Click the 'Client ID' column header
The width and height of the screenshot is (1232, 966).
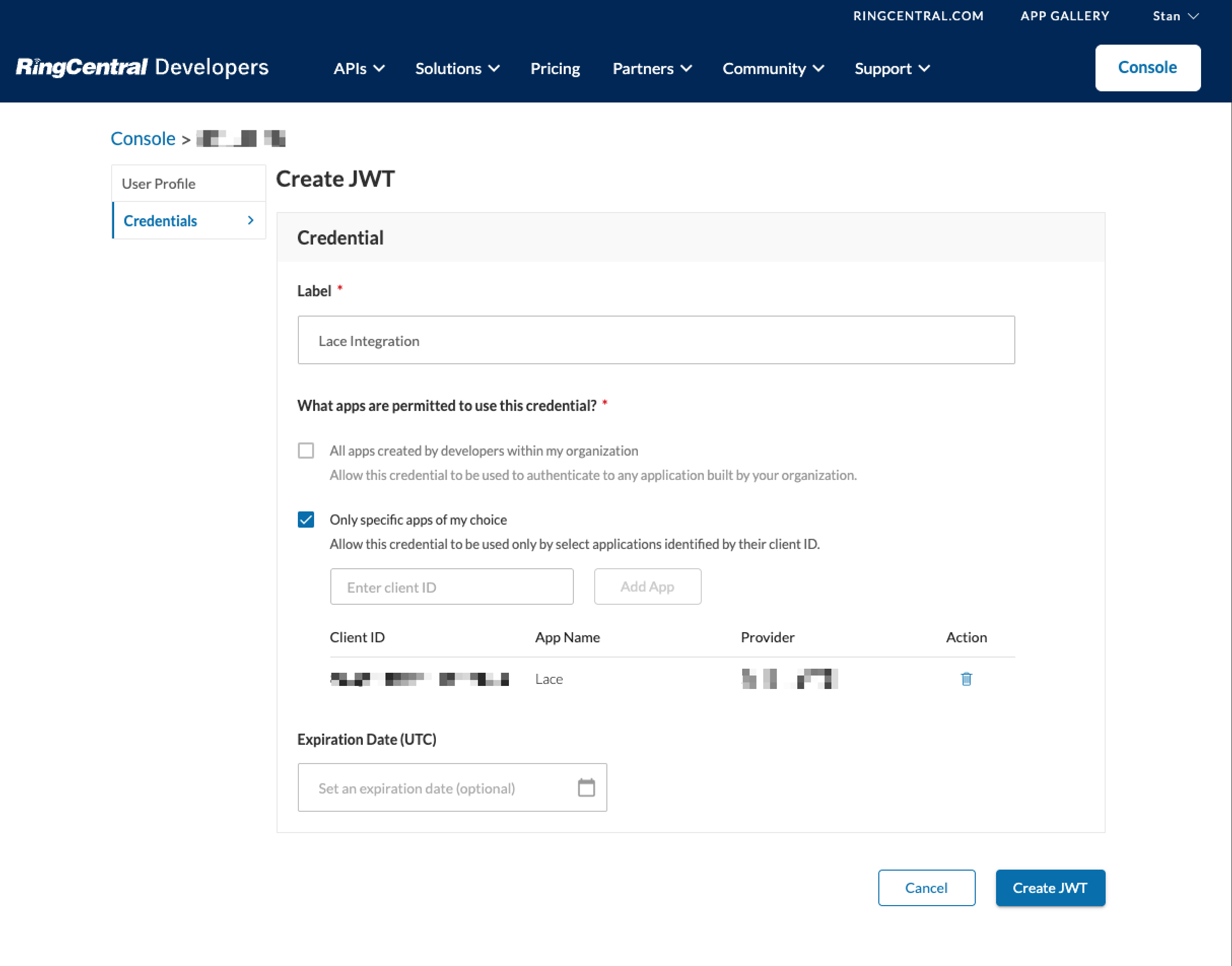(x=358, y=637)
